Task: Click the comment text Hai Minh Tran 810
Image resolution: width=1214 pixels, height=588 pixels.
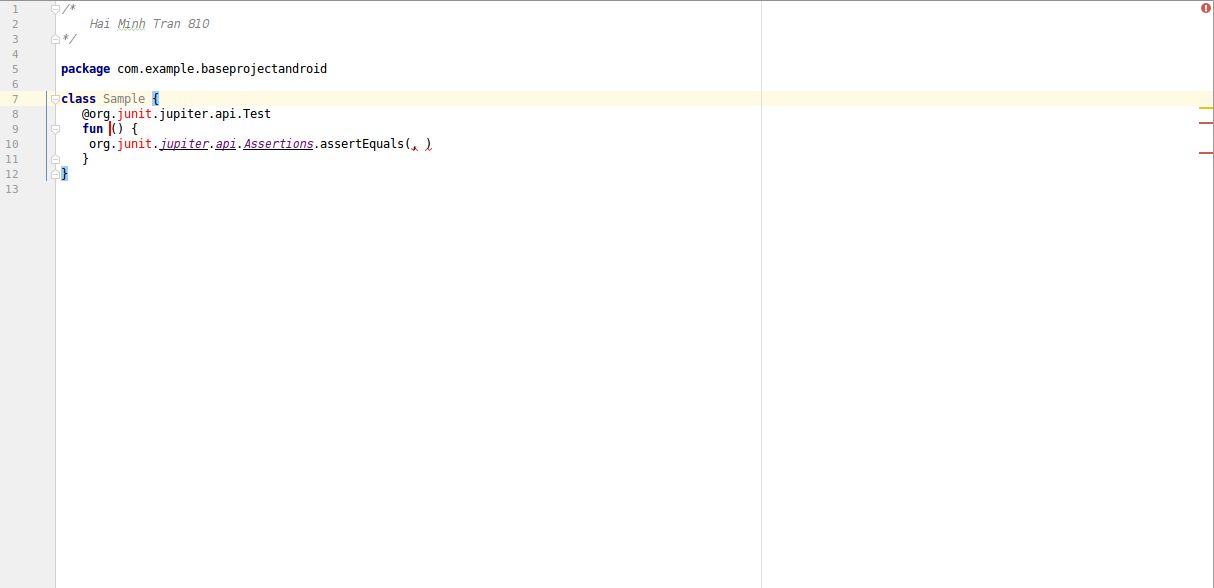Action: (149, 24)
